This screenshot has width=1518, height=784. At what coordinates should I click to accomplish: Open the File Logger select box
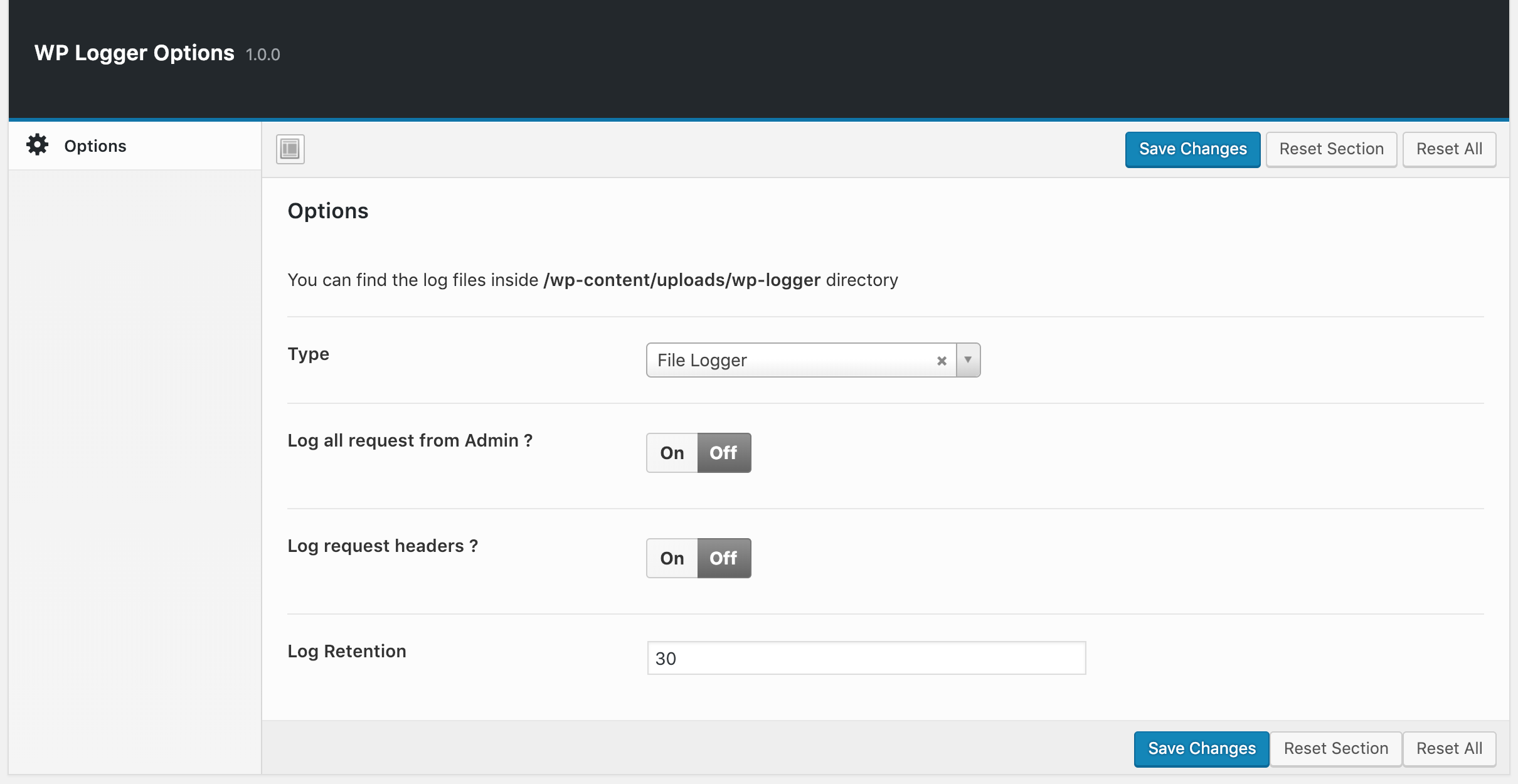coord(813,360)
